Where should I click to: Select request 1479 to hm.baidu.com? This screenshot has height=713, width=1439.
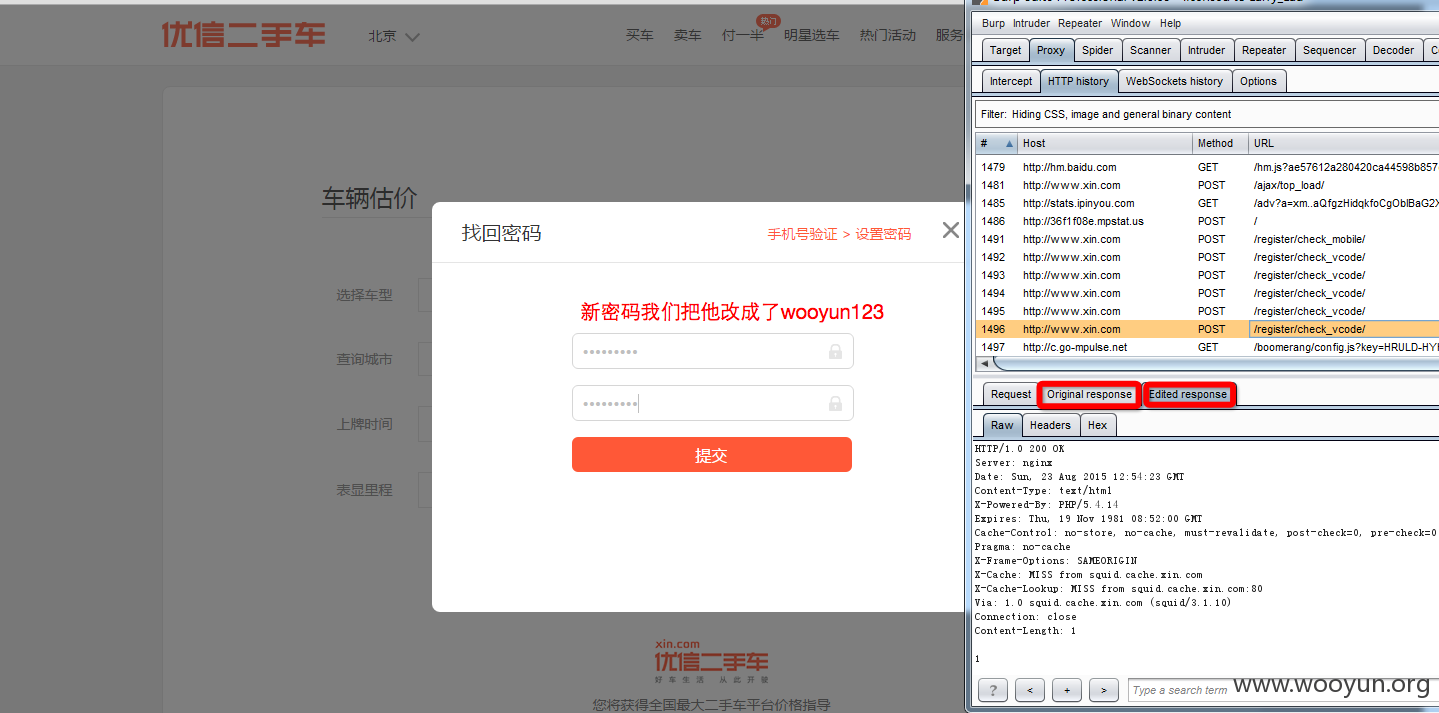[x=1207, y=167]
